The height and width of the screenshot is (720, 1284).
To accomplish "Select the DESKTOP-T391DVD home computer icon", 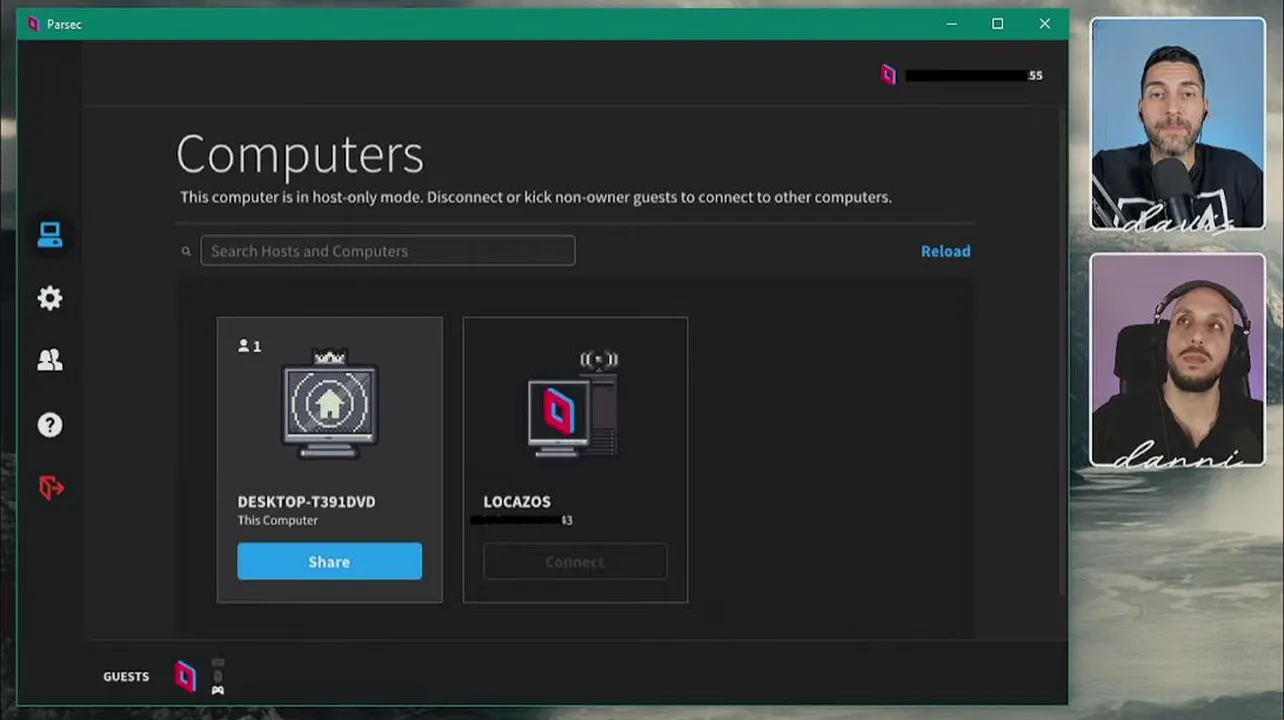I will 329,404.
